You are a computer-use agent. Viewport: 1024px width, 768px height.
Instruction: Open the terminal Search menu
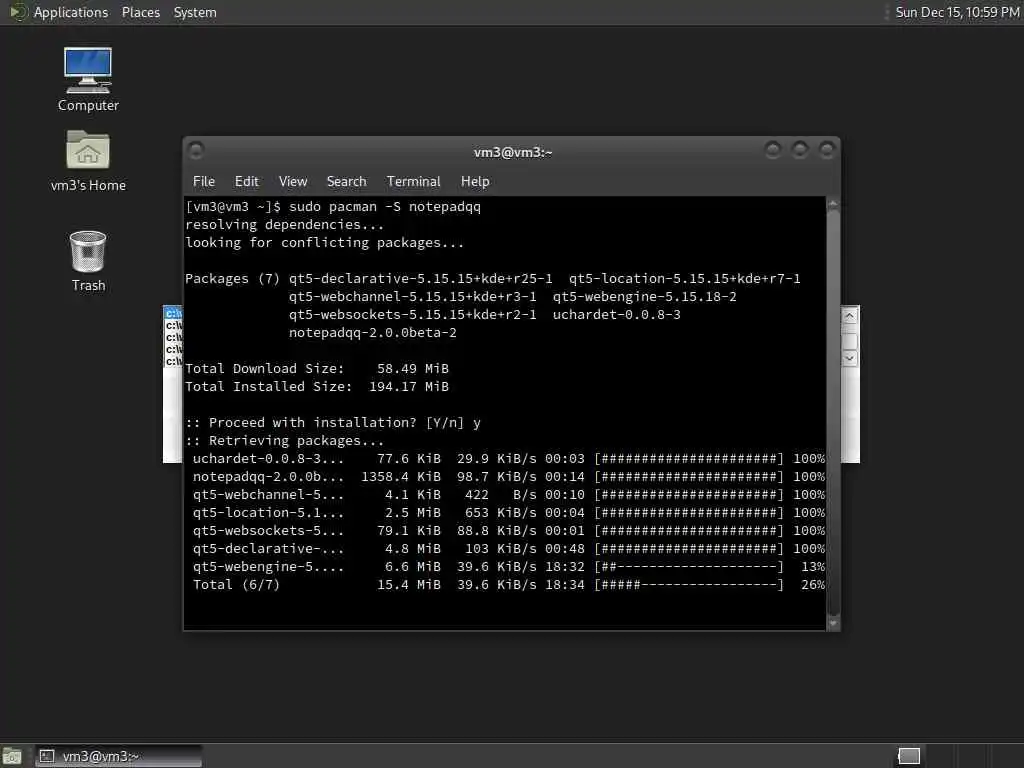point(346,182)
